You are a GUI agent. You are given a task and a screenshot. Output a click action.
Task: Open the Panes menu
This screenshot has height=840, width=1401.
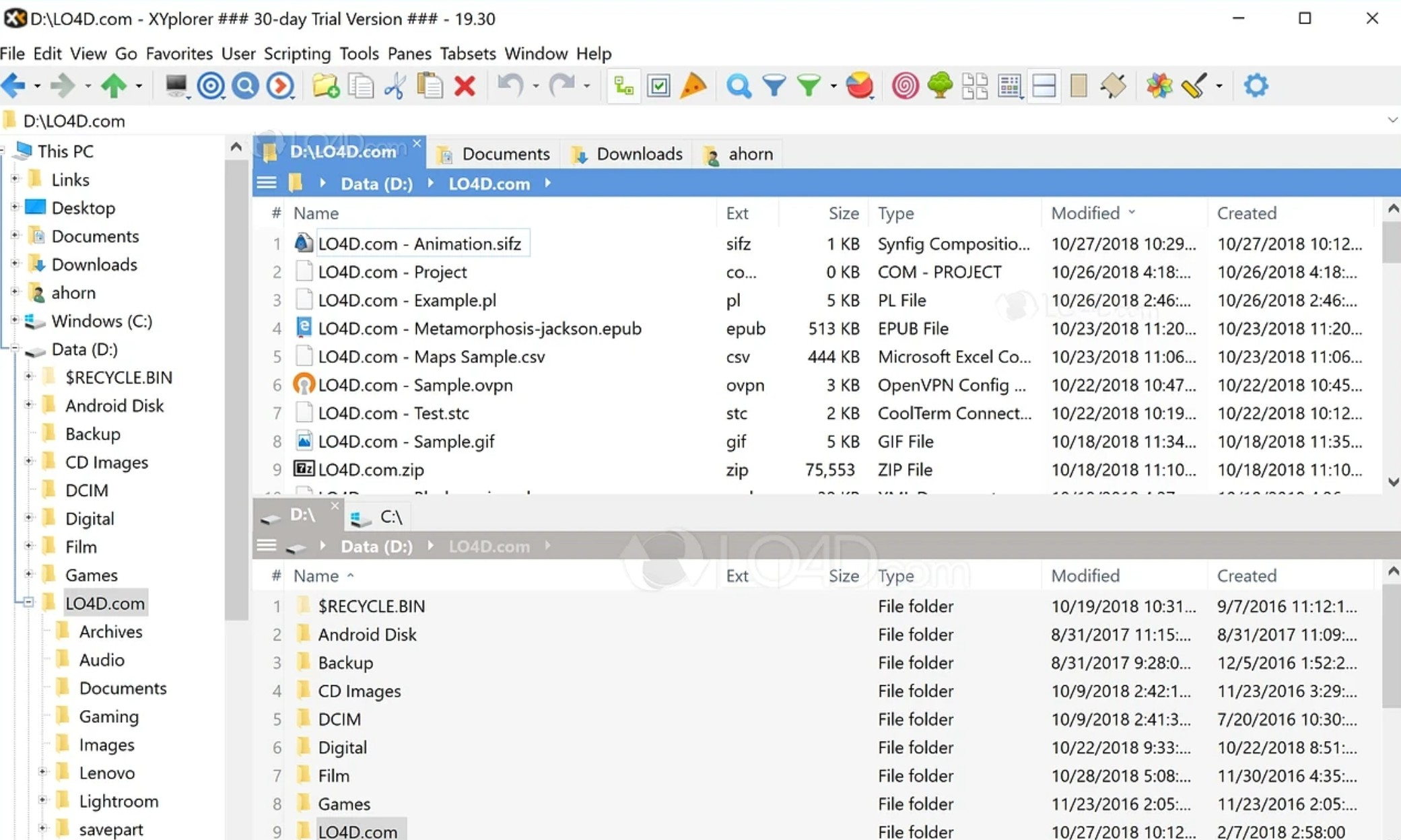tap(409, 53)
